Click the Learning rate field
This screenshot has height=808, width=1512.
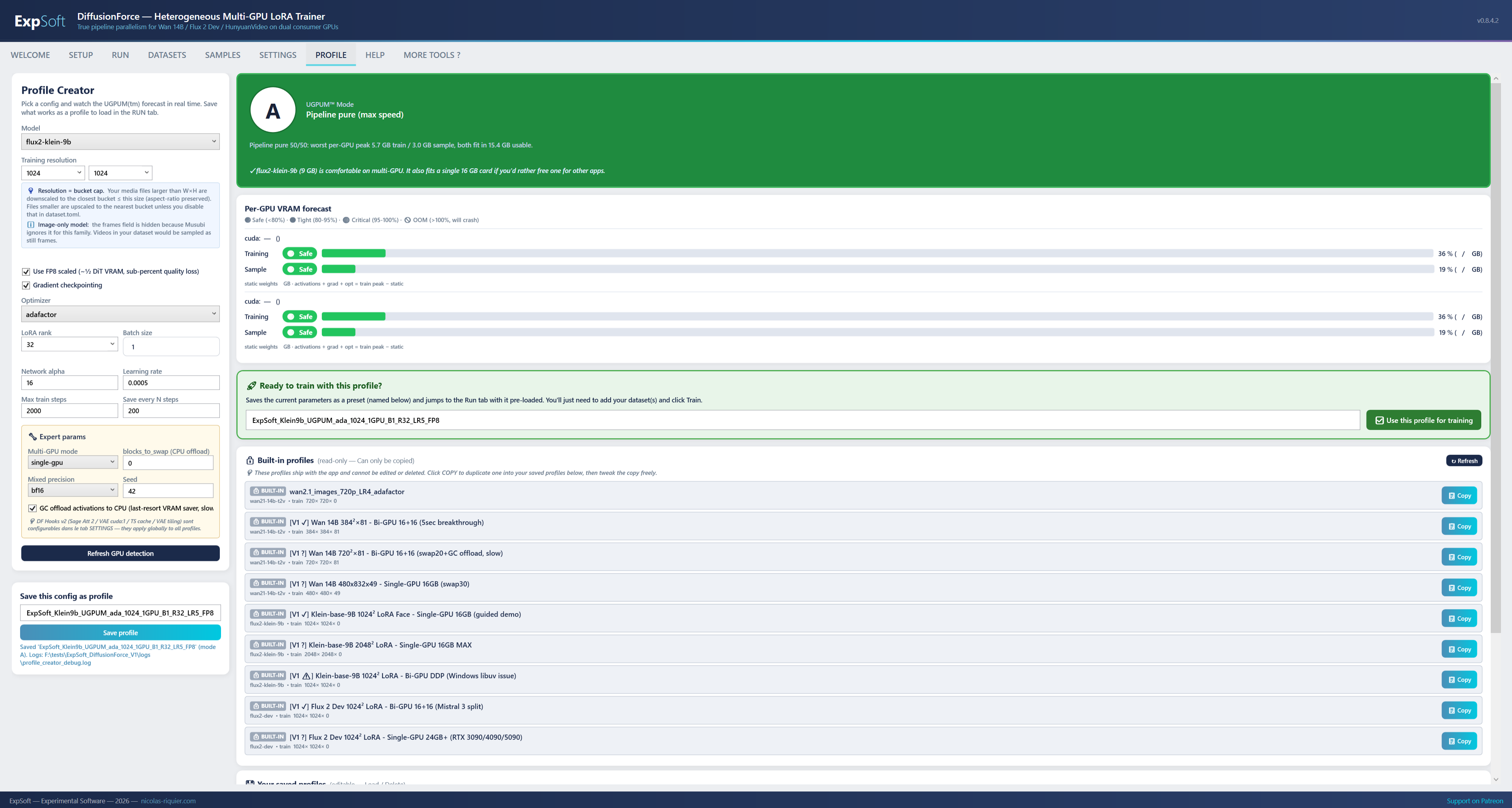pyautogui.click(x=171, y=383)
